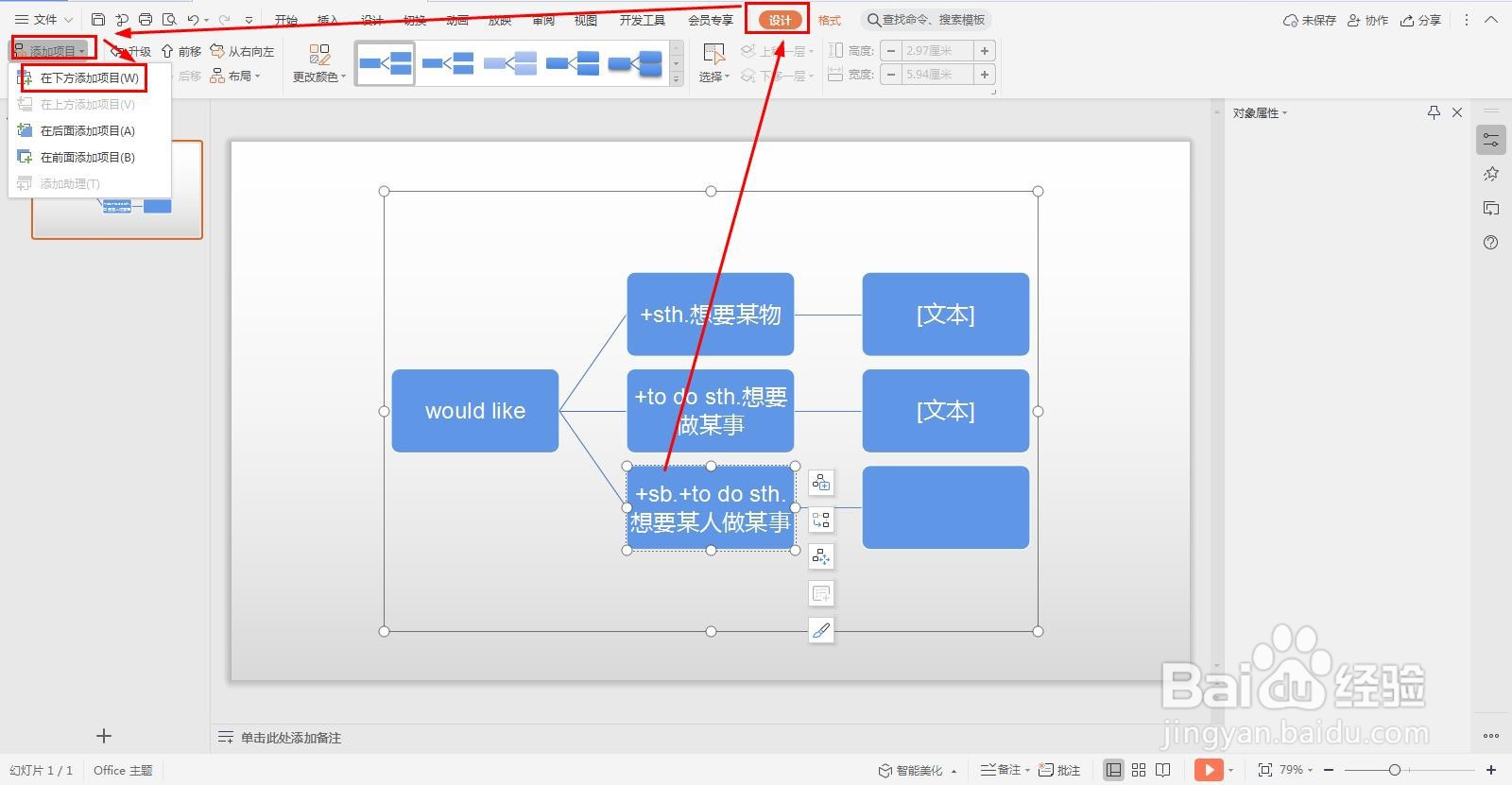Click the 查找命令、搜索模板 search box
This screenshot has width=1512, height=785.
click(x=927, y=20)
